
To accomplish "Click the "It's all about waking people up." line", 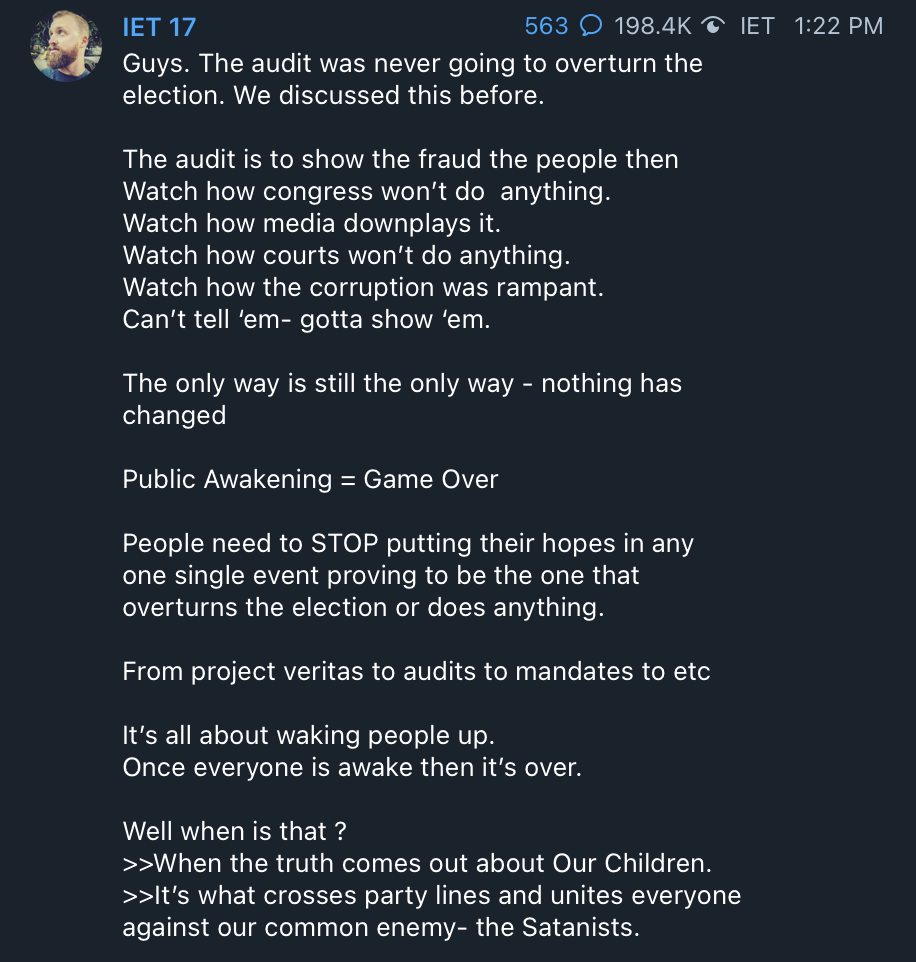I will [x=308, y=735].
